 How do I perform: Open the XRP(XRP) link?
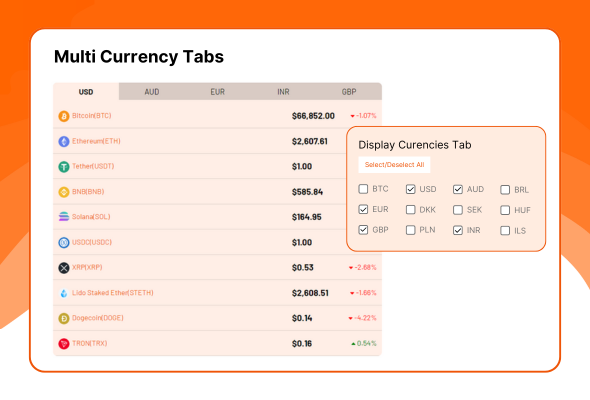coord(87,267)
